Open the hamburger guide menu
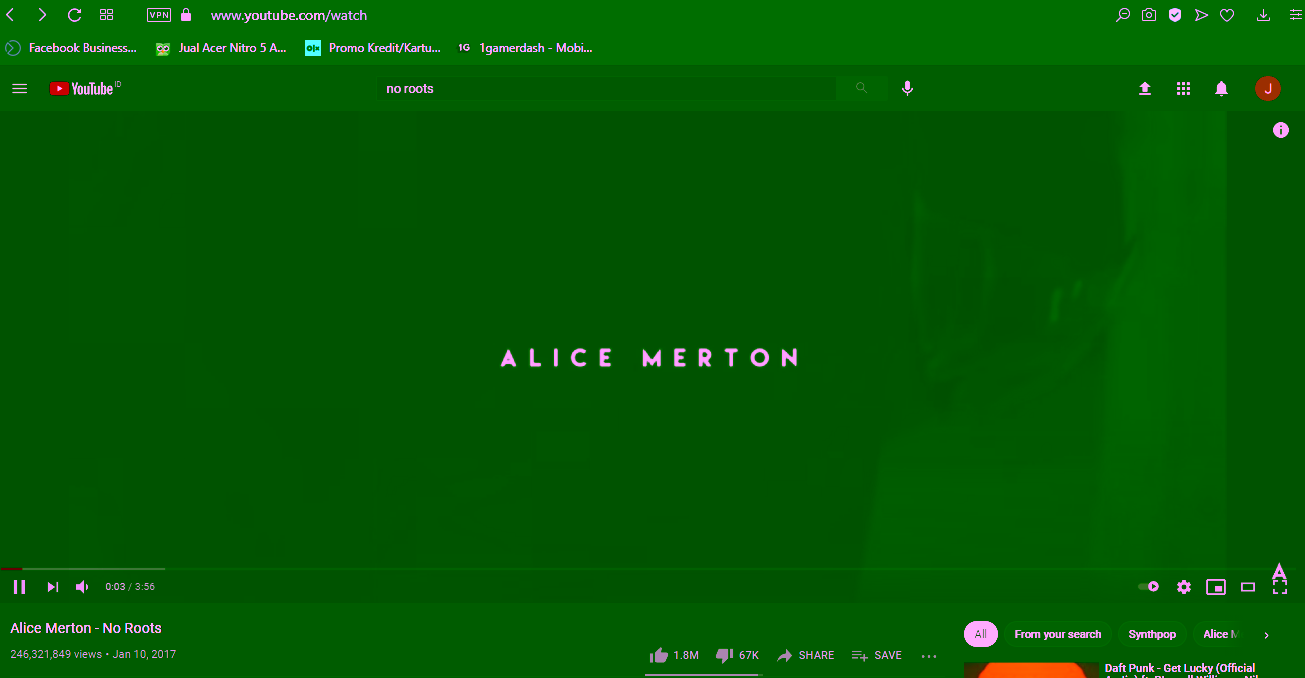Viewport: 1305px width, 678px height. tap(19, 89)
